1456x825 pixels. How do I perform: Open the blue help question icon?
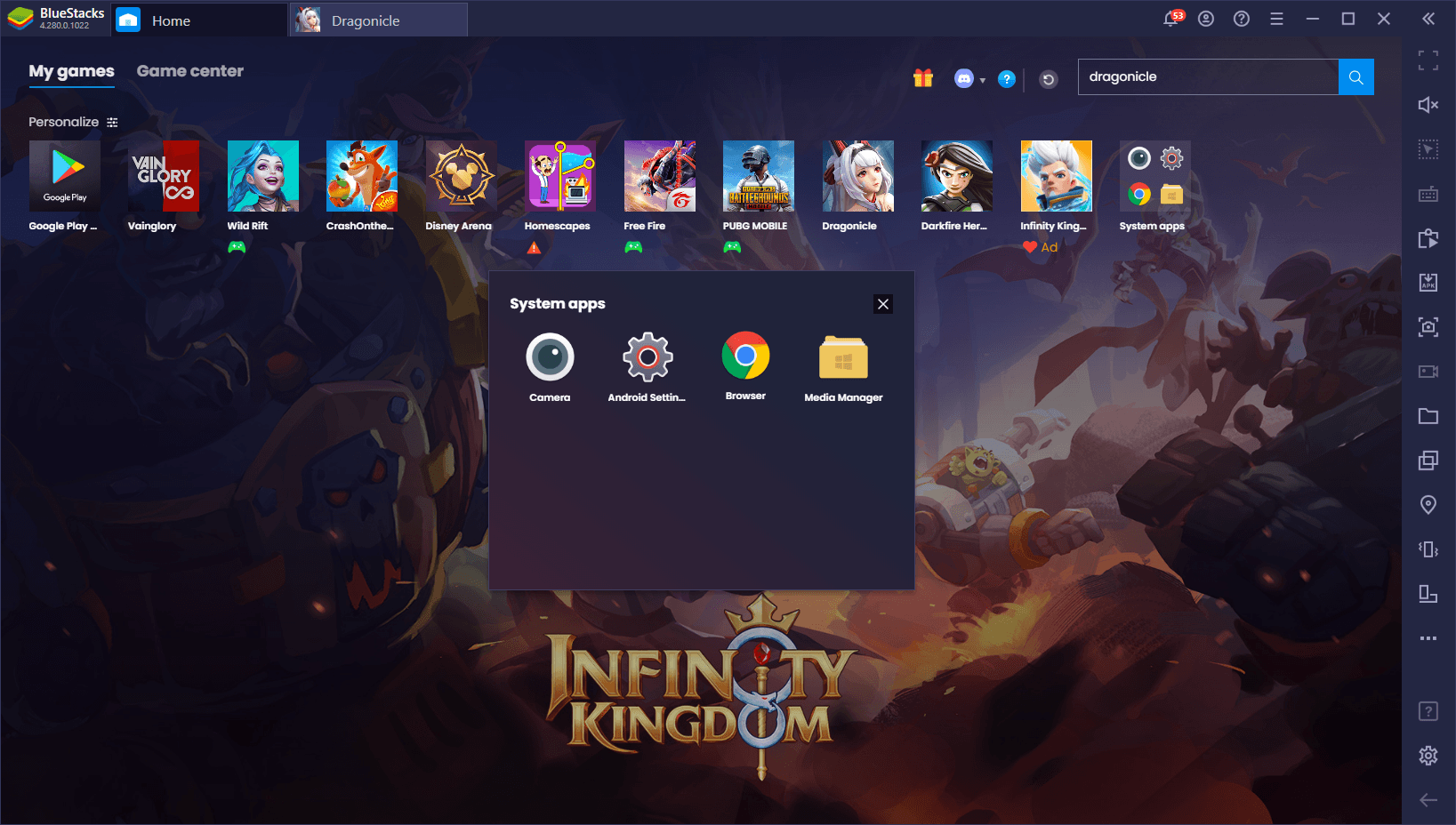(x=1007, y=79)
